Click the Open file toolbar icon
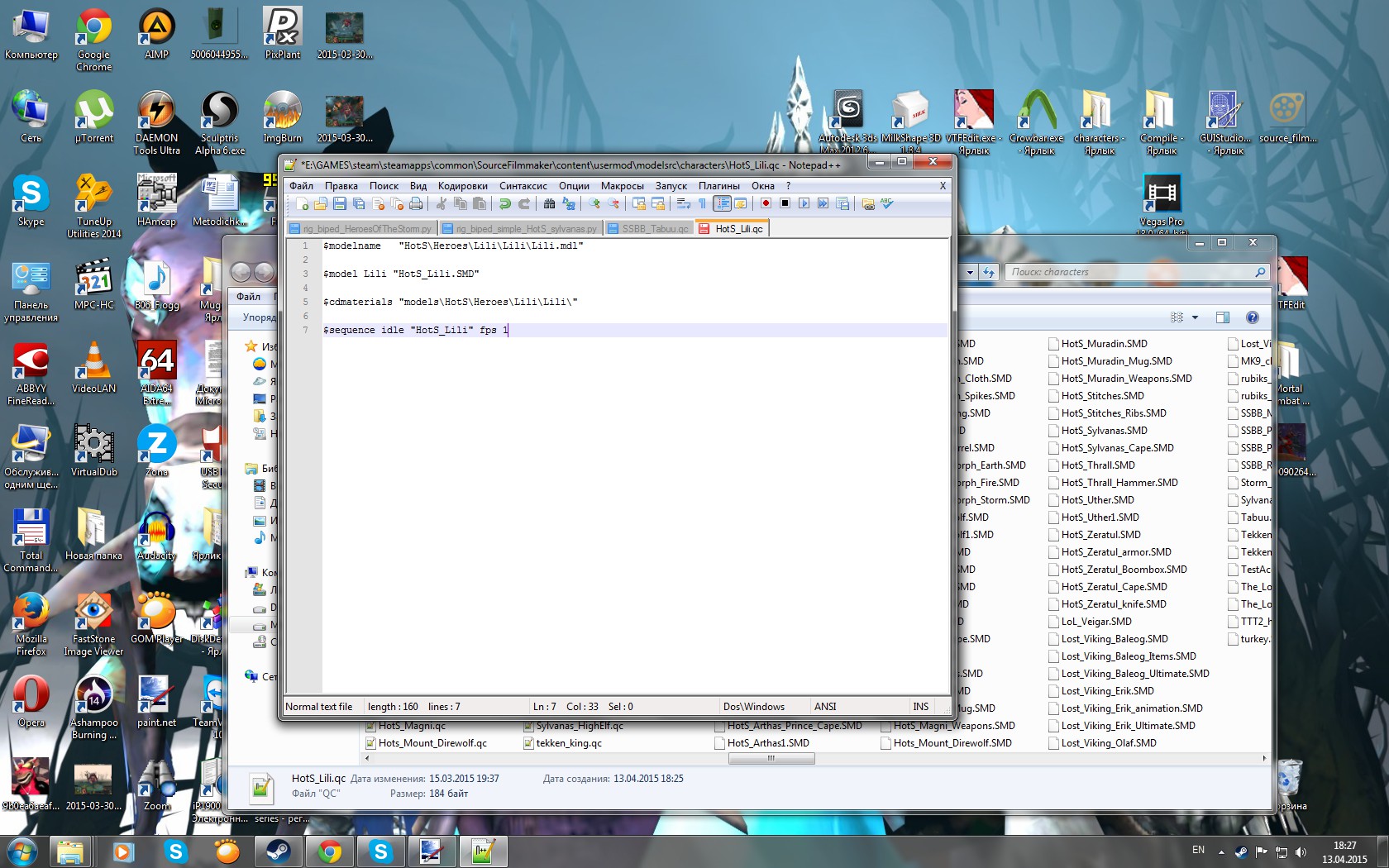The image size is (1389, 868). tap(321, 203)
